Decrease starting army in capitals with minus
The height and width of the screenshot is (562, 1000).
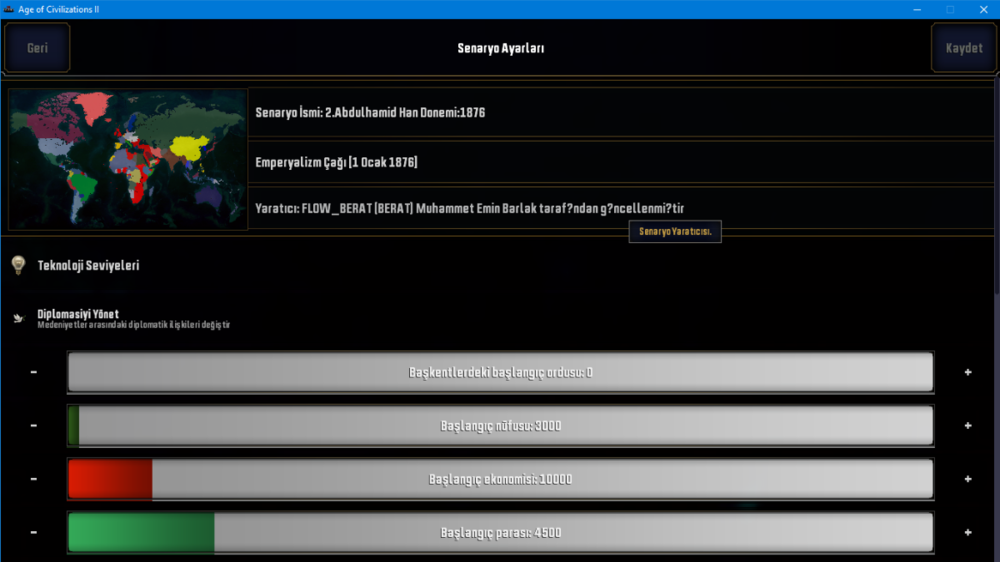click(x=34, y=372)
